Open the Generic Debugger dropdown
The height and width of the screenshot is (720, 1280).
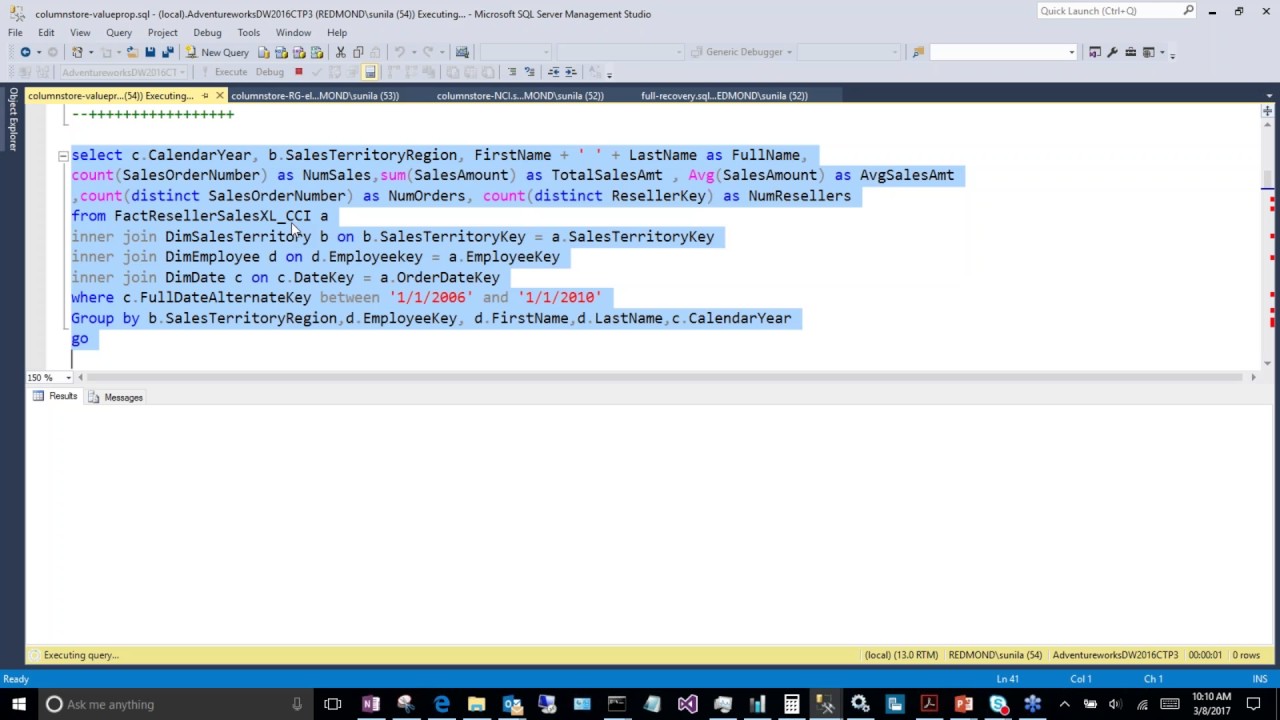[x=789, y=52]
